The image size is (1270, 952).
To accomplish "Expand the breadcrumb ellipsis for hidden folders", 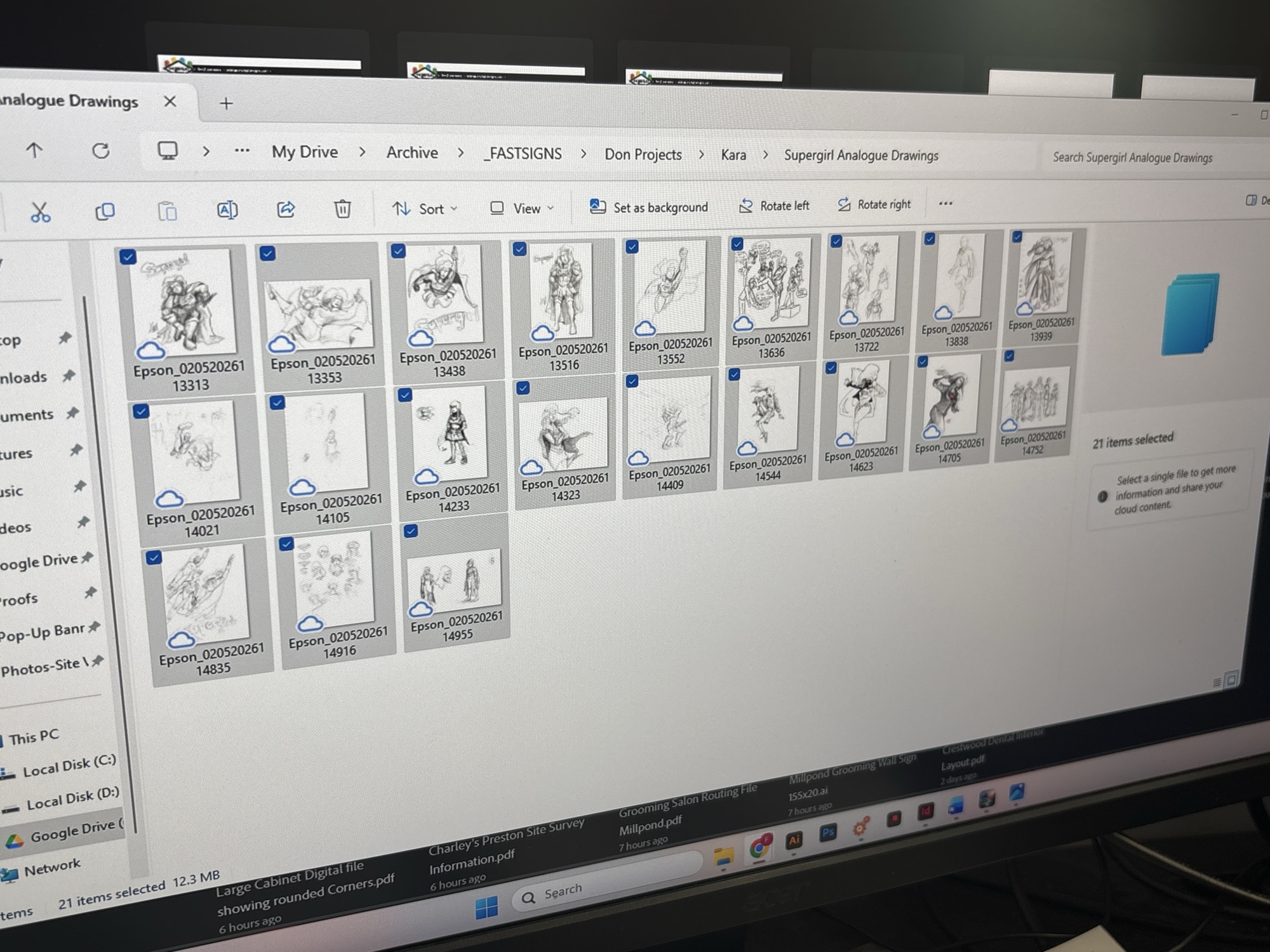I will coord(242,151).
